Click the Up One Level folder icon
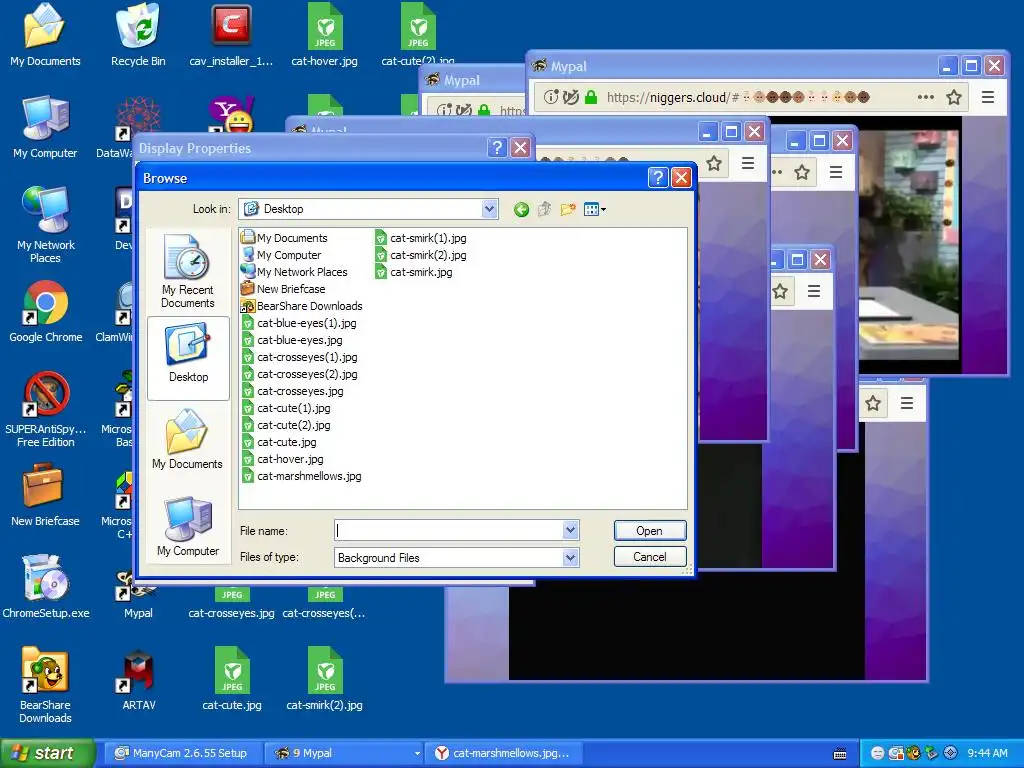 tap(545, 210)
